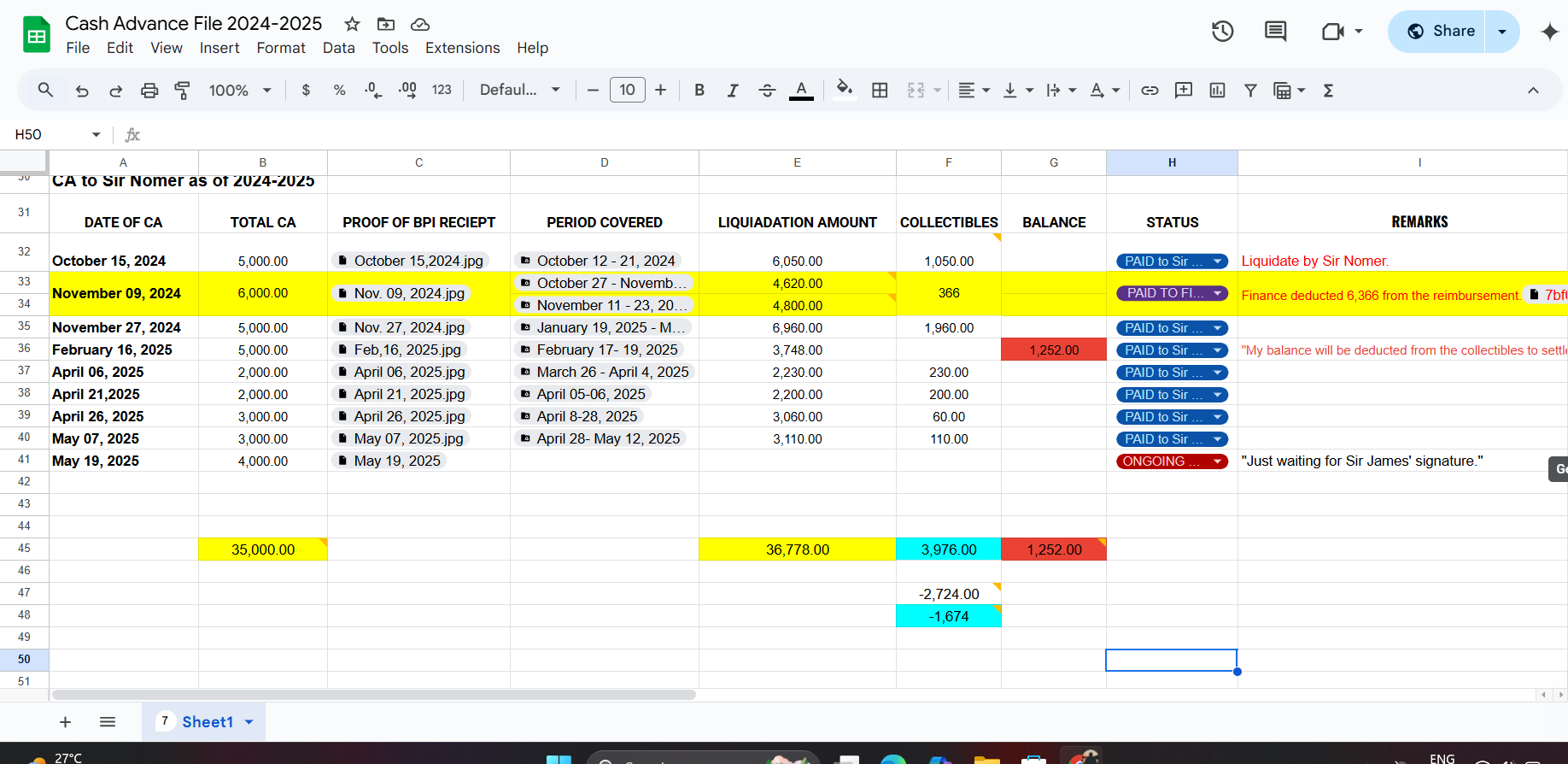Insert a comment from the toolbar
Viewport: 1568px width, 764px height.
(1184, 90)
